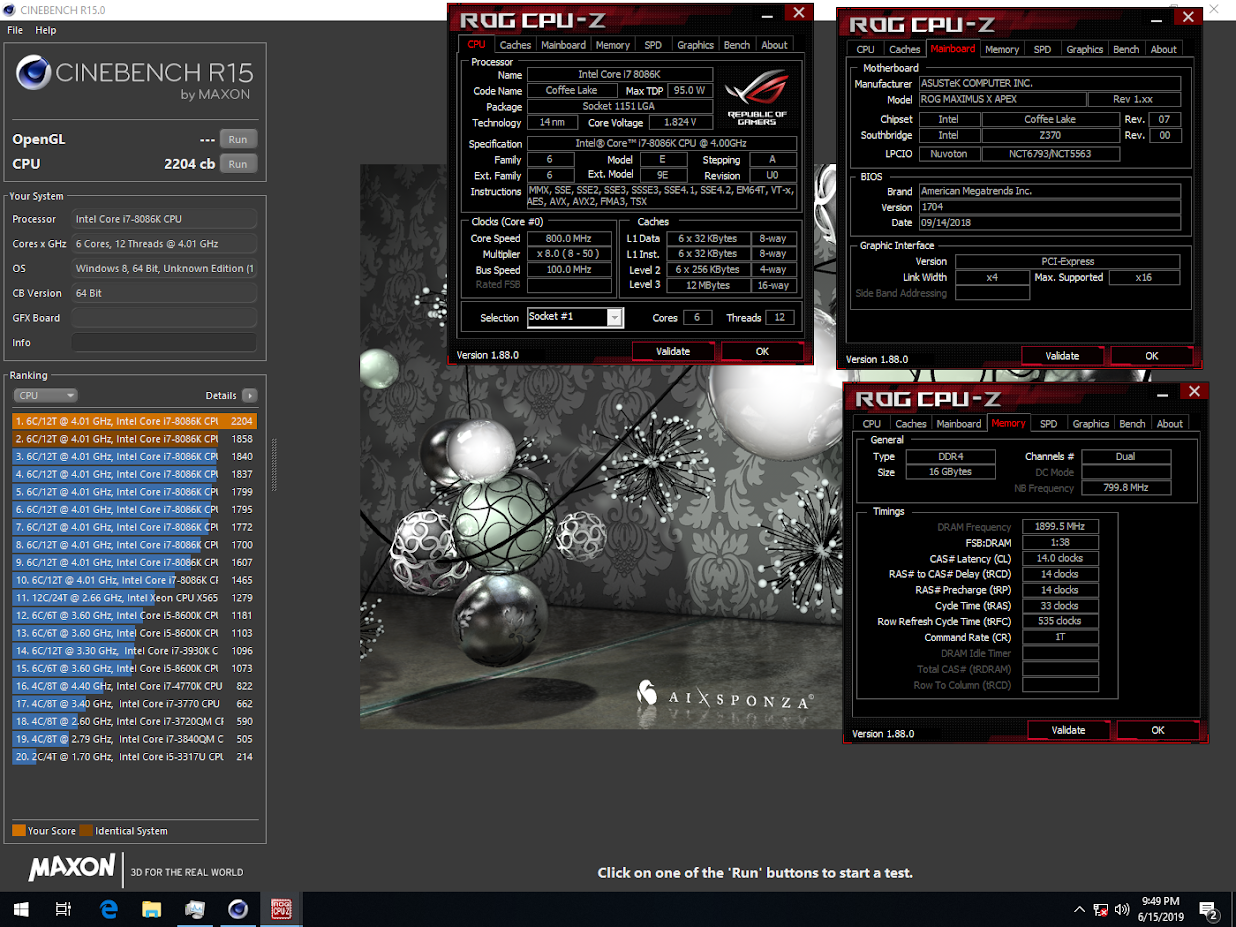1236x927 pixels.
Task: Click OK in the Mainboard window
Action: (x=1152, y=355)
